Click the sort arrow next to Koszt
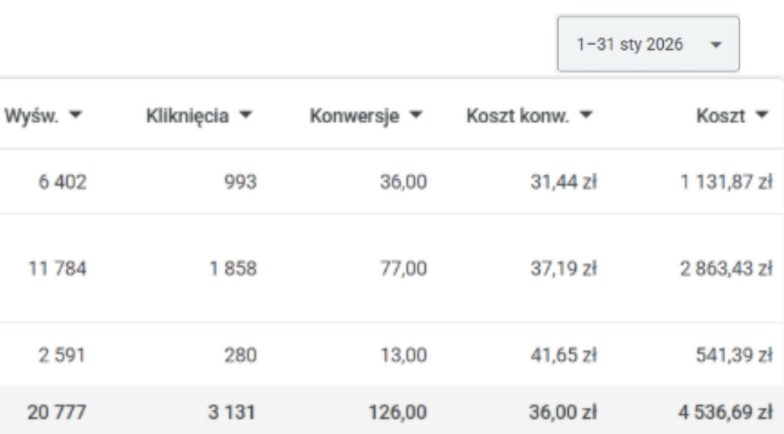This screenshot has width=784, height=434. tap(763, 114)
